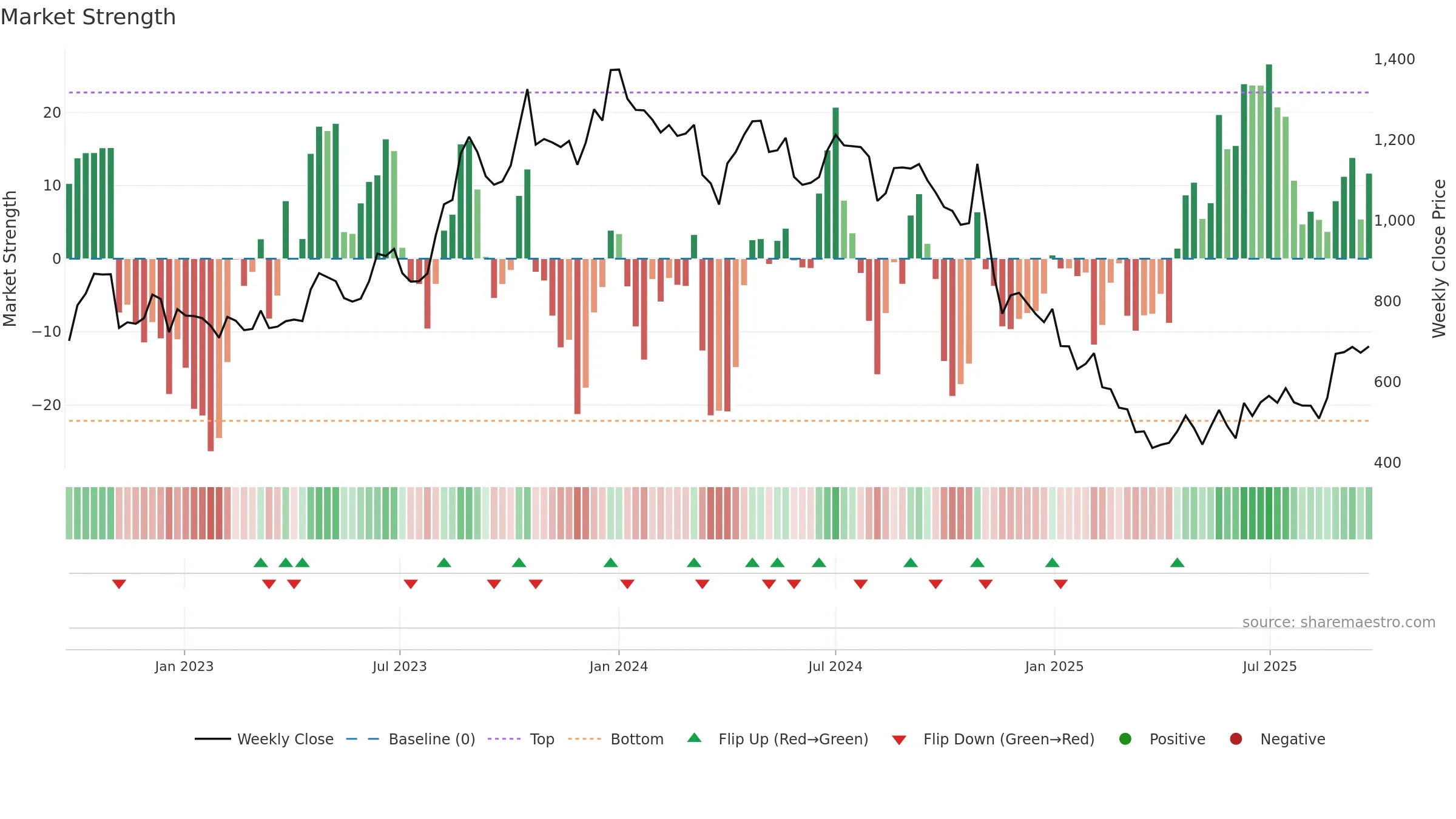Click the tallest green bar near Jul 2025
The height and width of the screenshot is (819, 1456).
[x=1269, y=161]
